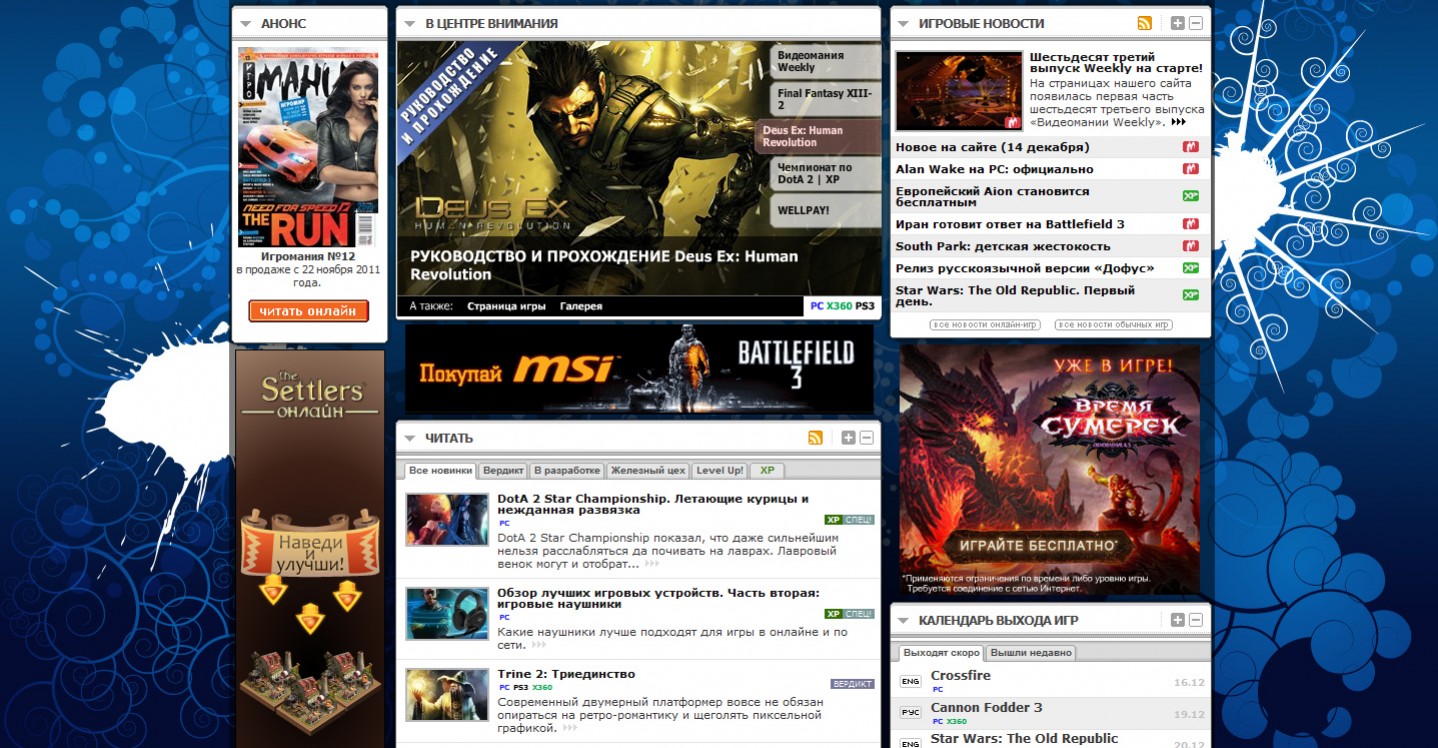Viewport: 1438px width, 748px height.
Task: Click the XP icon beside Star Wars news
Action: pos(1190,295)
